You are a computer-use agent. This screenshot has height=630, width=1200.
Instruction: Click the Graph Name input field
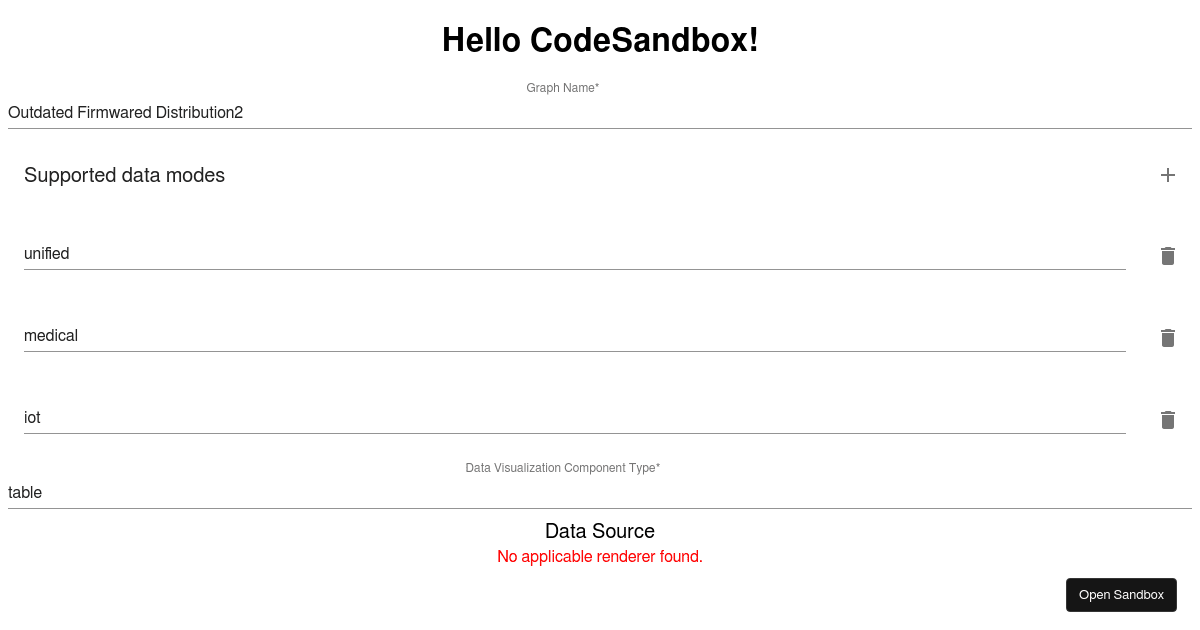point(400,112)
